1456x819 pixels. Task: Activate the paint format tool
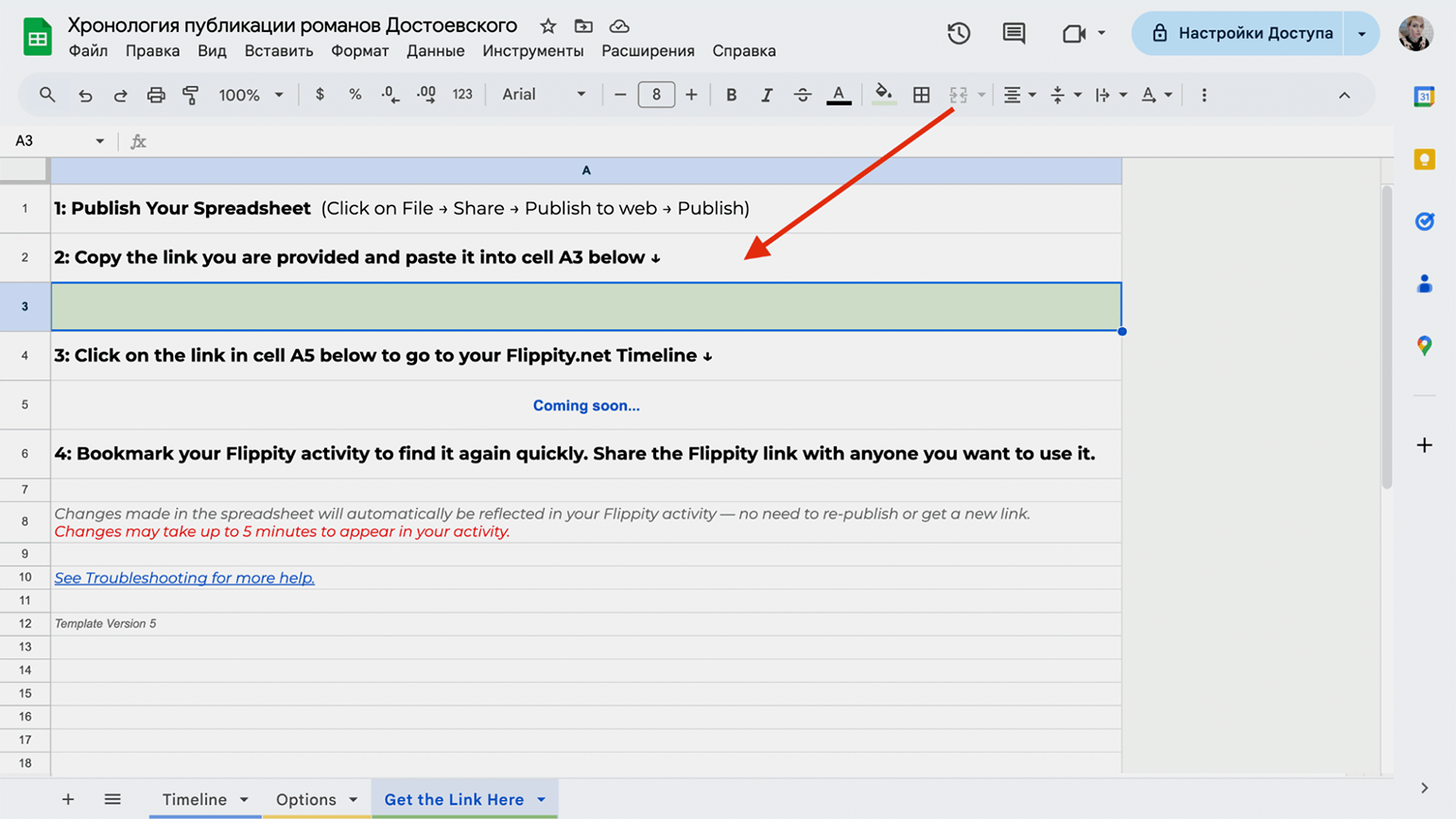191,95
